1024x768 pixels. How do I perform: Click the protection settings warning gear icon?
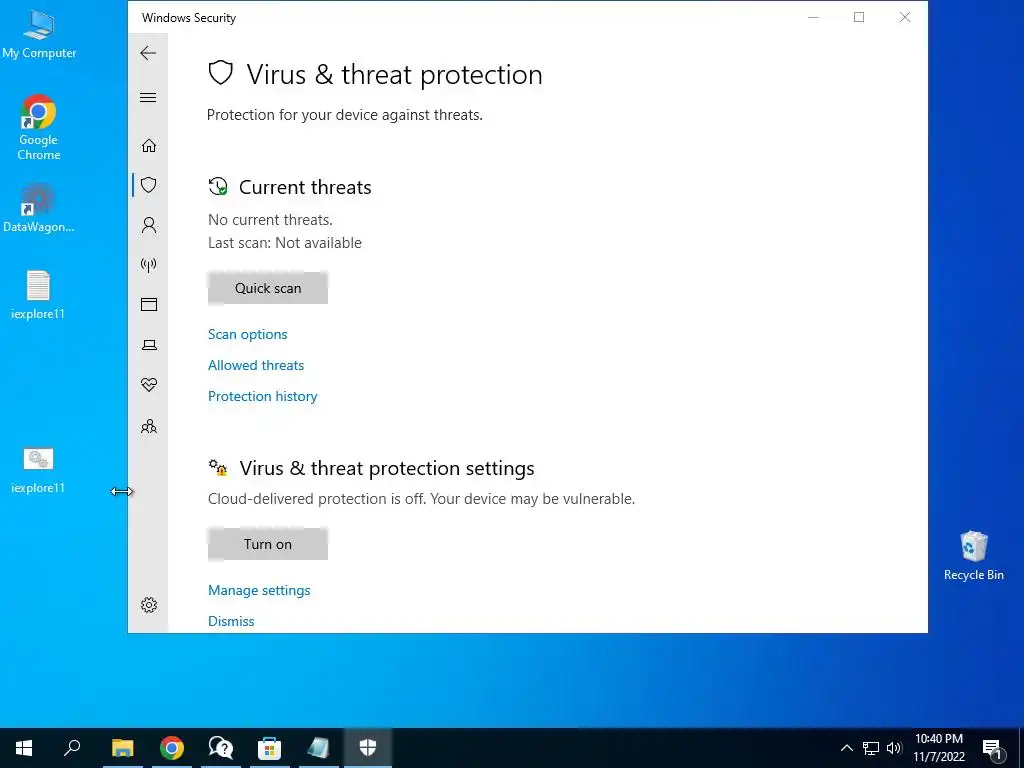[218, 468]
